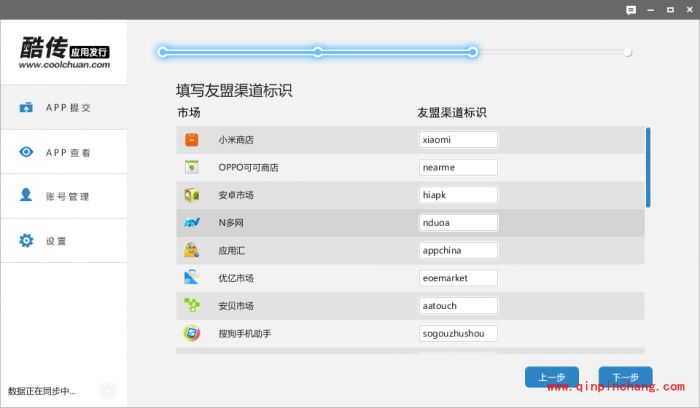Click the N多网 icon
The image size is (700, 408).
(192, 222)
